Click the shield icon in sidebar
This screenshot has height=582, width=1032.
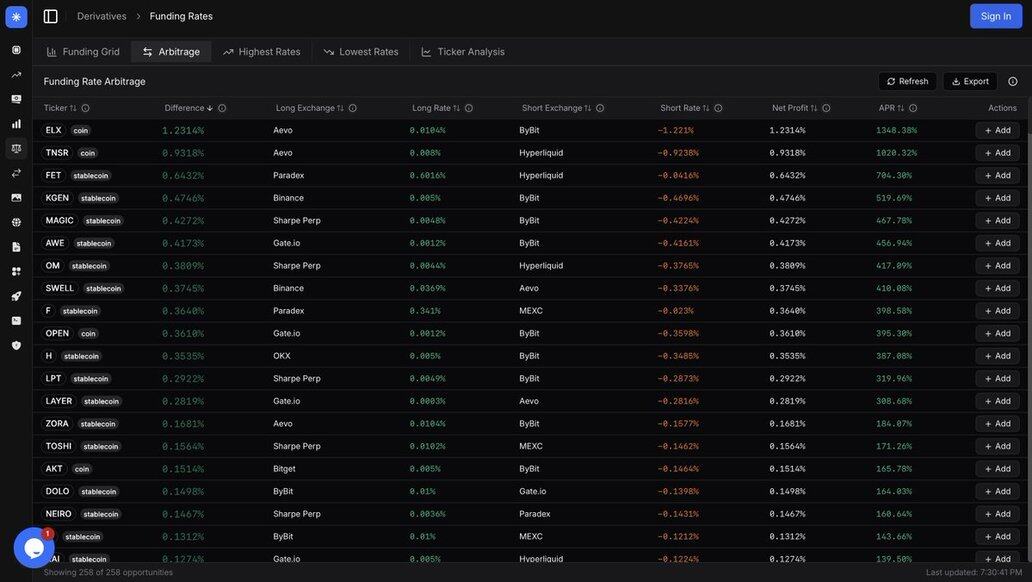(16, 345)
